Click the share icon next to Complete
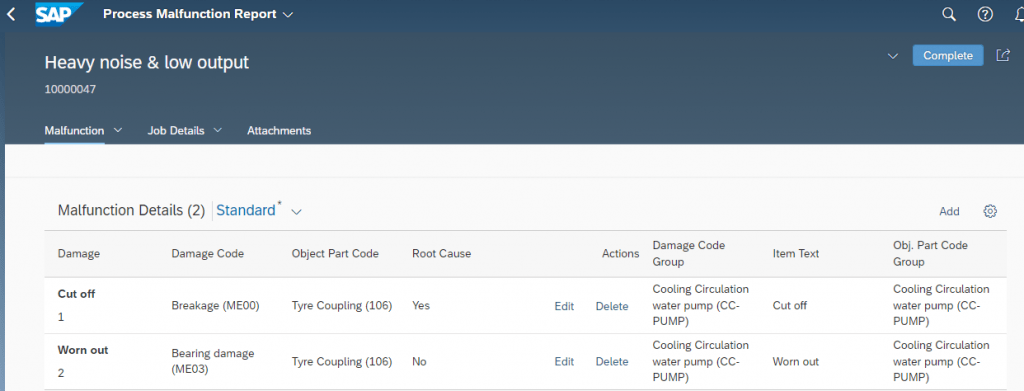The height and width of the screenshot is (391, 1024). click(x=1002, y=55)
